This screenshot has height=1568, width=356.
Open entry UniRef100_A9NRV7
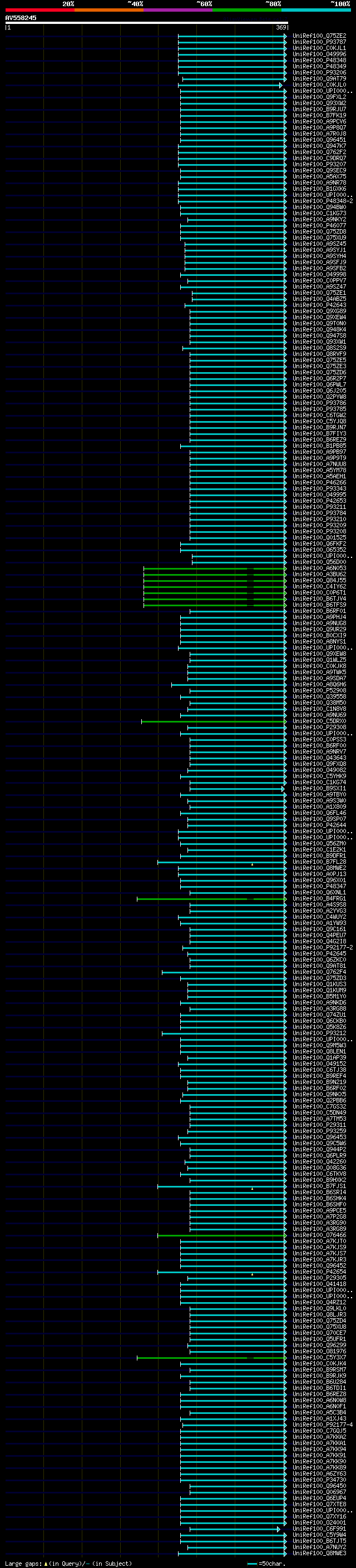[x=319, y=751]
